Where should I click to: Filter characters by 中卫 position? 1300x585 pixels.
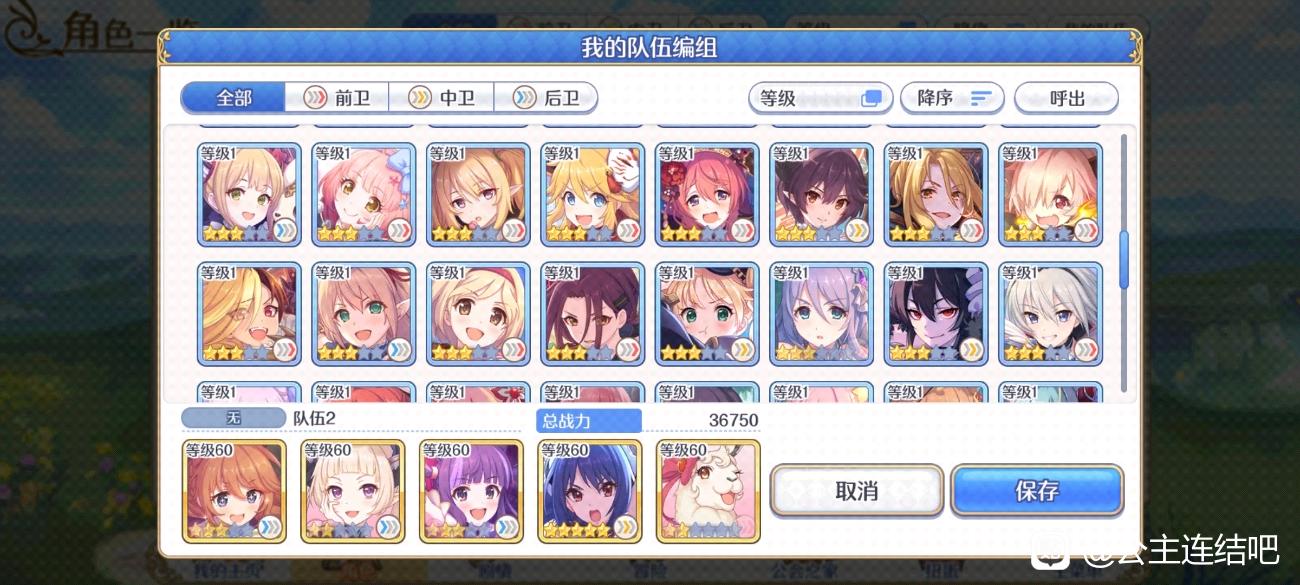(x=441, y=98)
